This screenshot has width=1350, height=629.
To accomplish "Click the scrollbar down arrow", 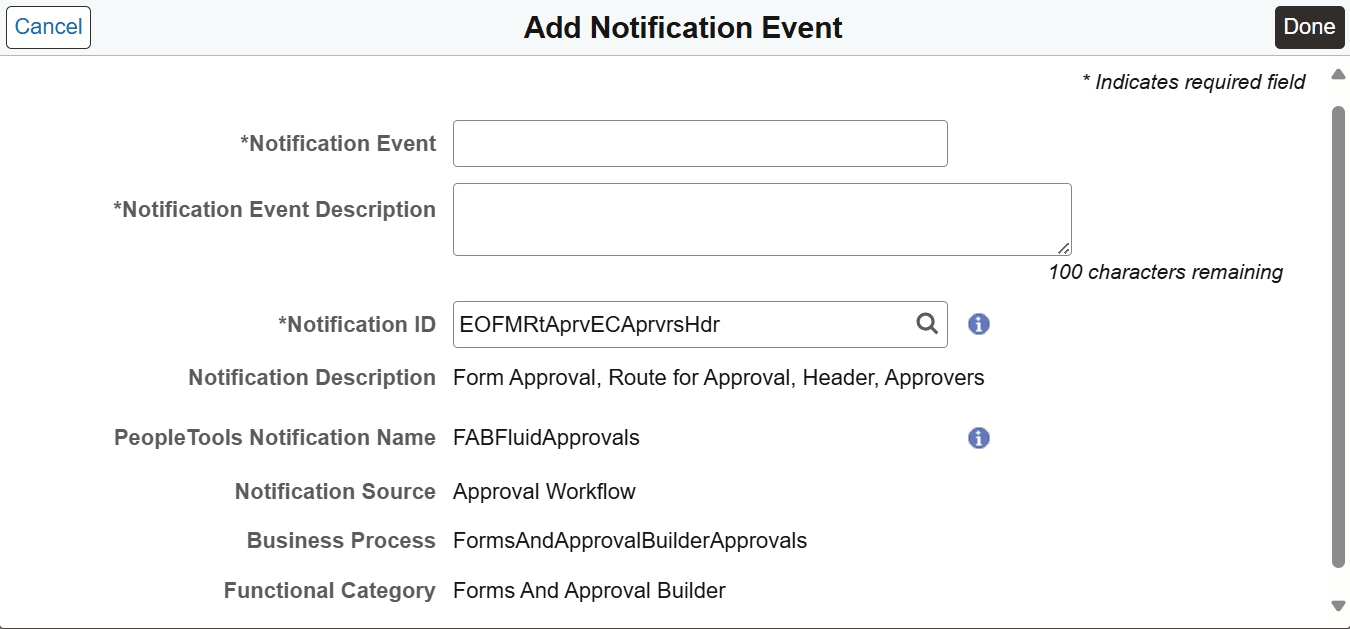I will tap(1337, 606).
